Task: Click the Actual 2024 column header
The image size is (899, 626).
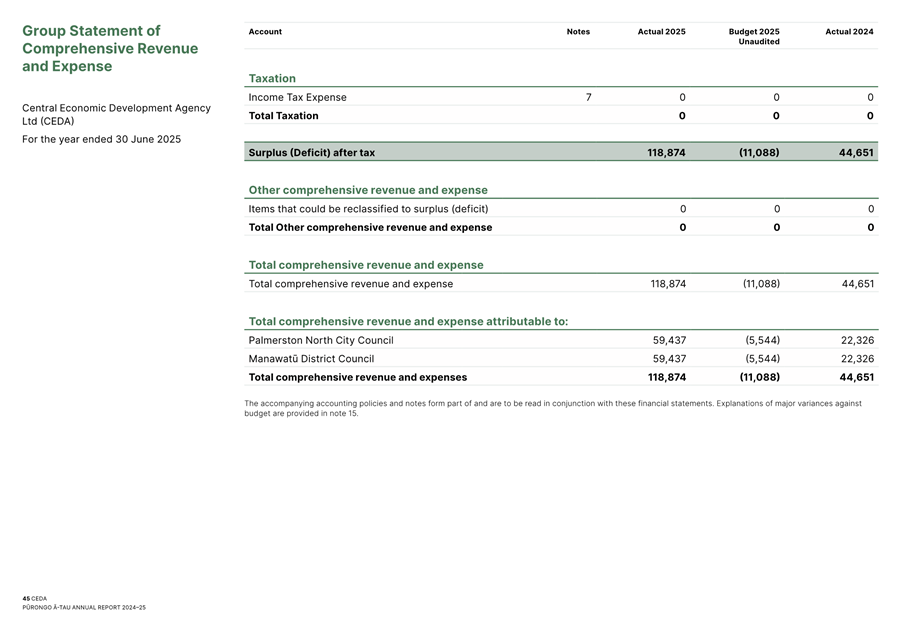Action: coord(849,32)
